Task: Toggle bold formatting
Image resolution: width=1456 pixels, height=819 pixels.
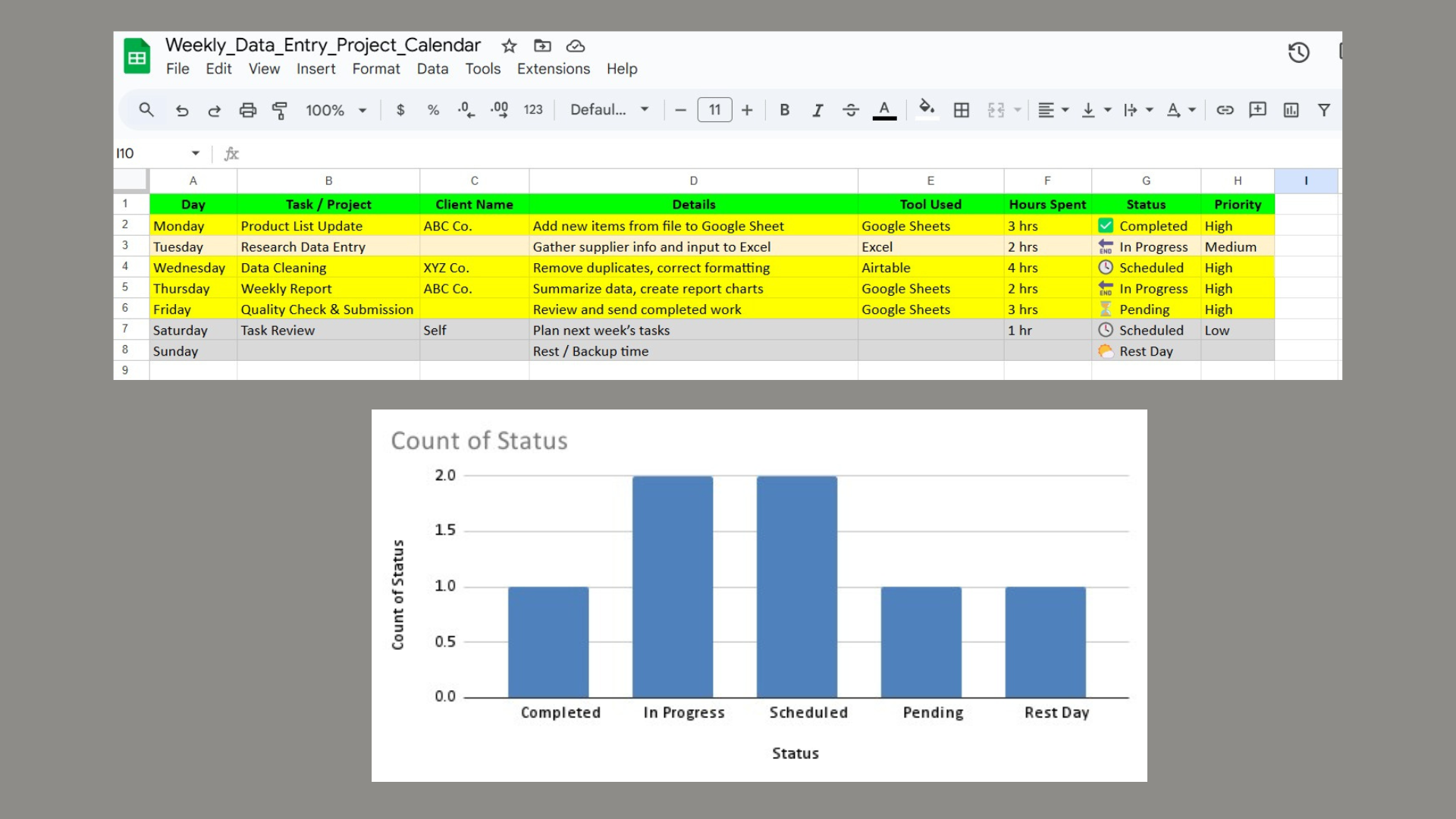Action: coord(785,111)
